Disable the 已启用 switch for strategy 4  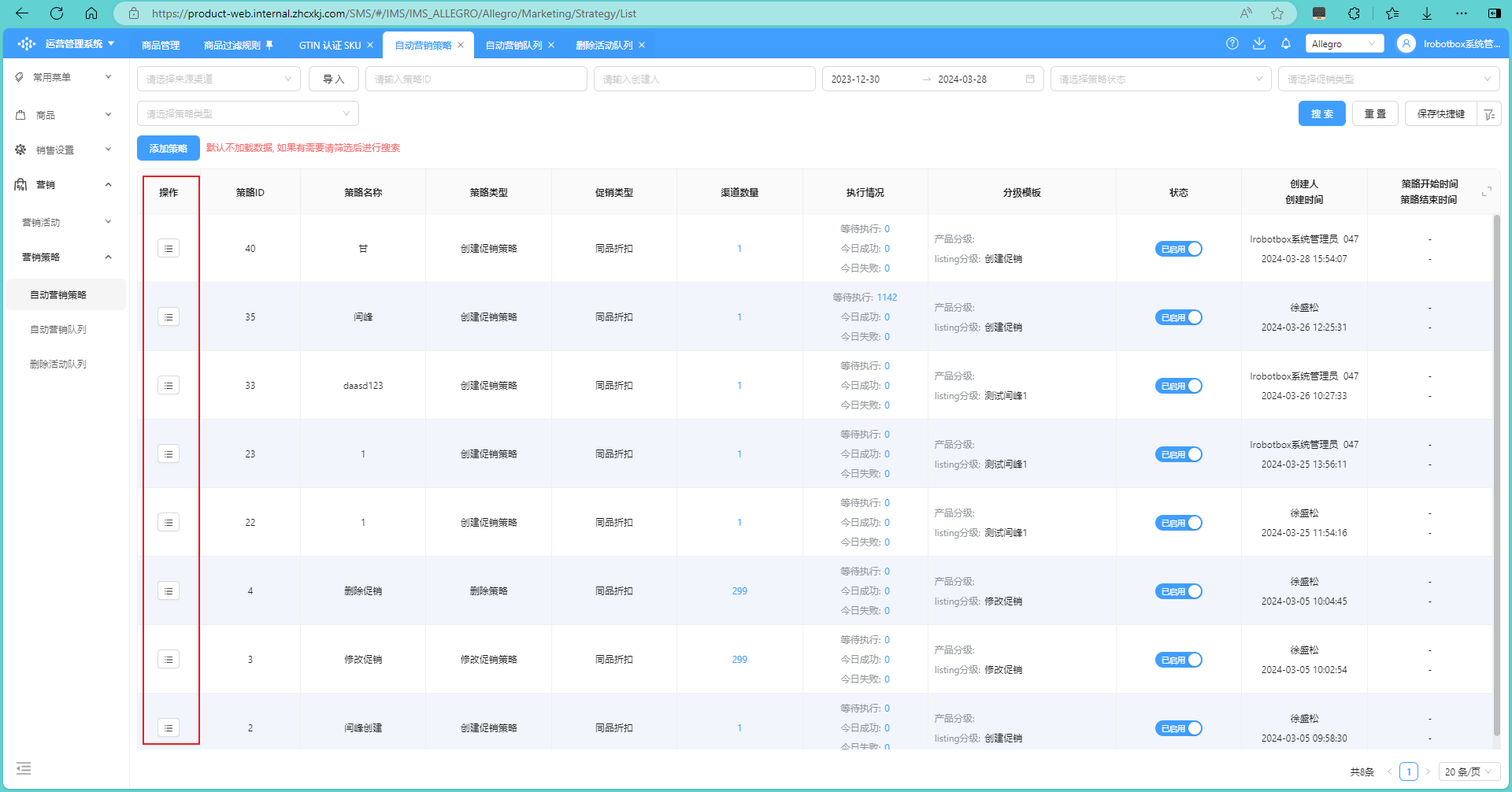point(1179,591)
